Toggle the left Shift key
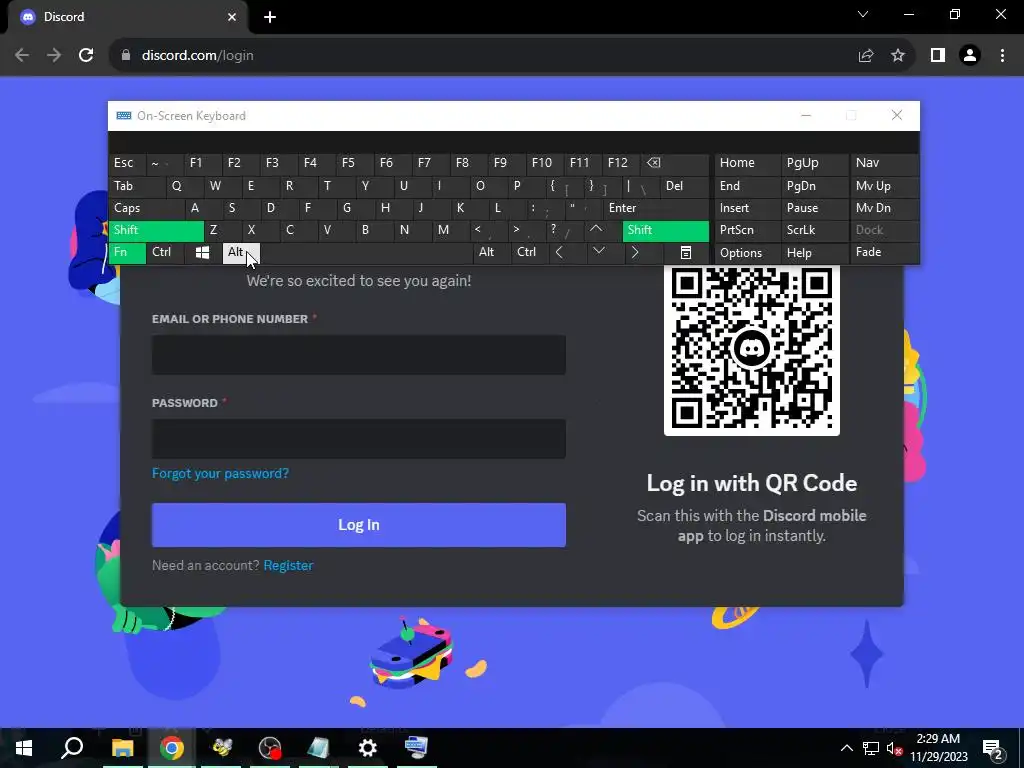Viewport: 1024px width, 768px height. (x=156, y=231)
